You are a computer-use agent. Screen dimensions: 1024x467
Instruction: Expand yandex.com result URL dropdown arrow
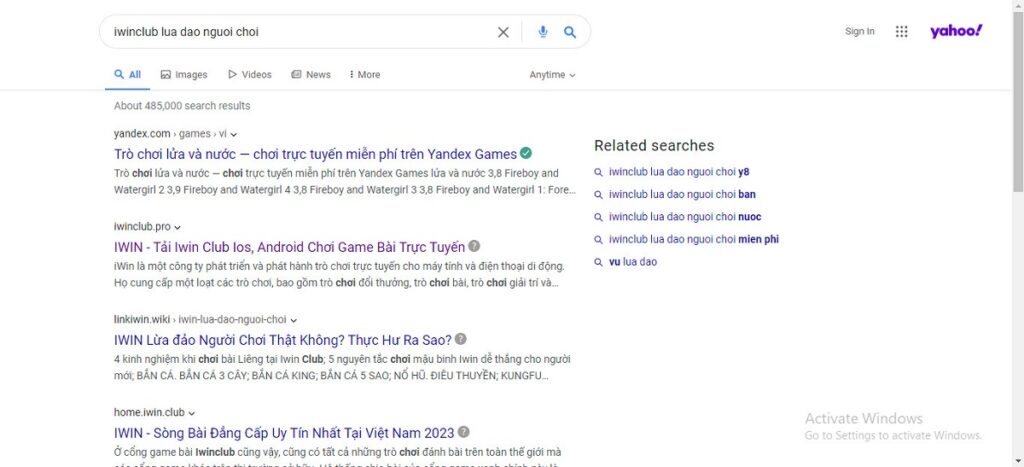pos(234,134)
